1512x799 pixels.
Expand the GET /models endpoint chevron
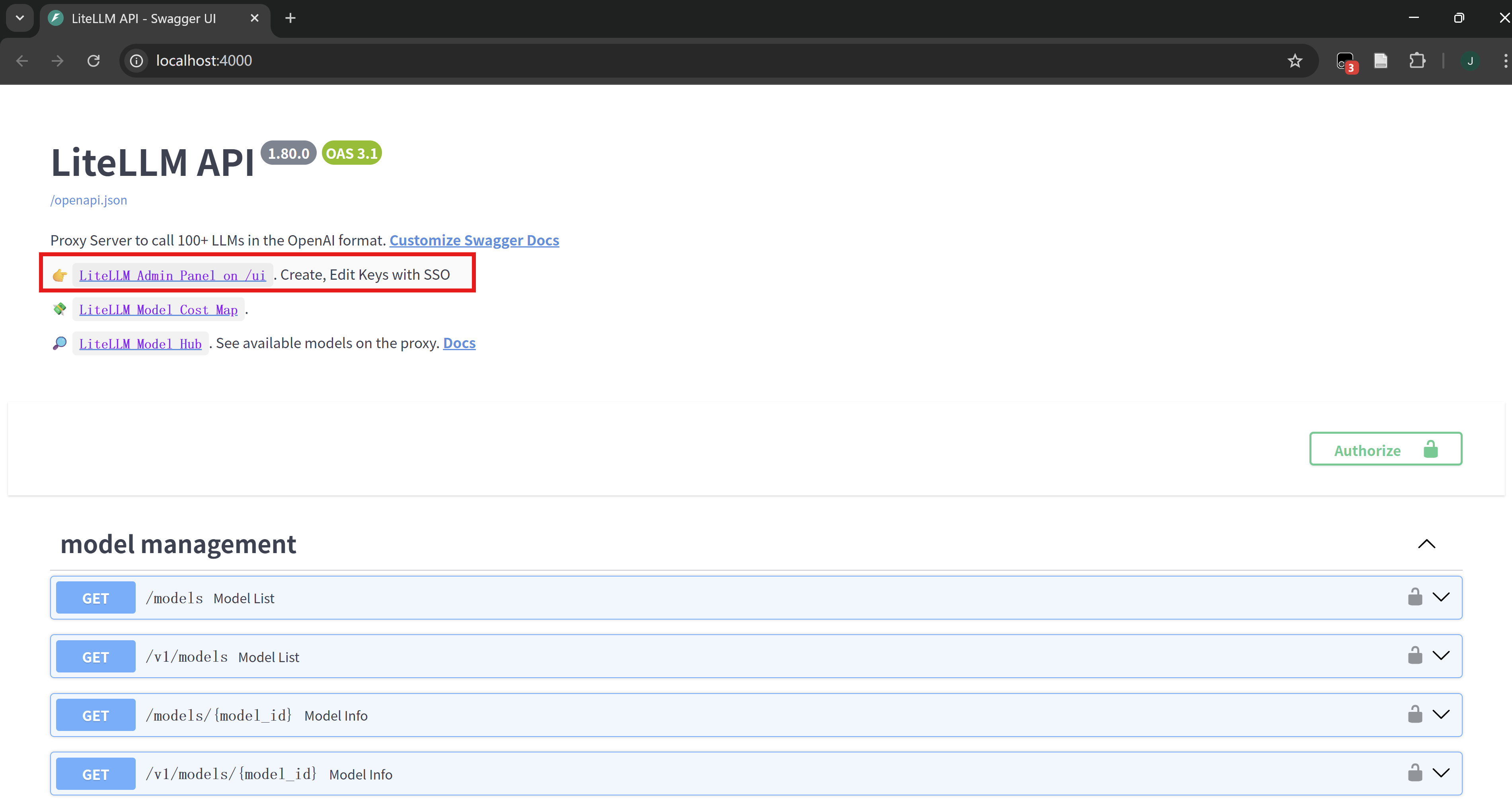1441,597
